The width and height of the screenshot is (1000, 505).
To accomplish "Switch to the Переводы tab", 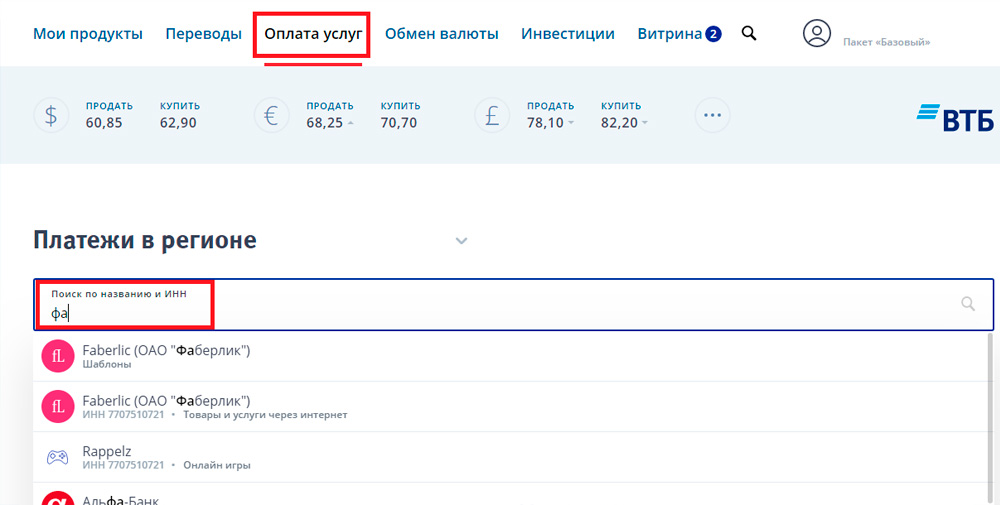I will click(x=203, y=34).
